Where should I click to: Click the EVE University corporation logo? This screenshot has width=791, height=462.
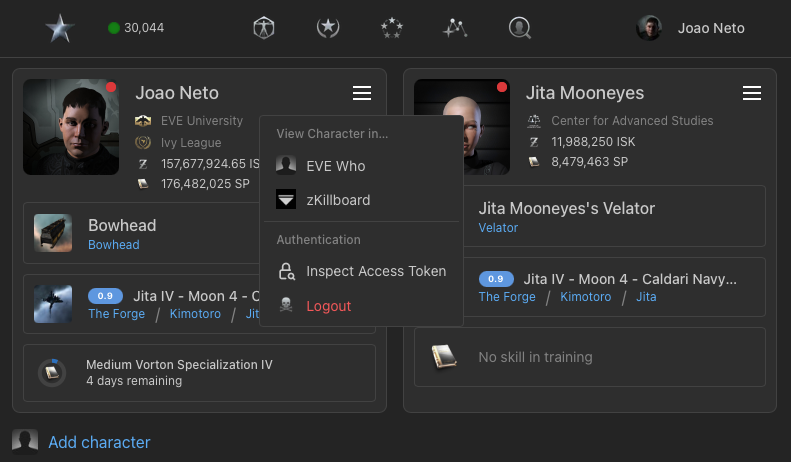click(143, 121)
